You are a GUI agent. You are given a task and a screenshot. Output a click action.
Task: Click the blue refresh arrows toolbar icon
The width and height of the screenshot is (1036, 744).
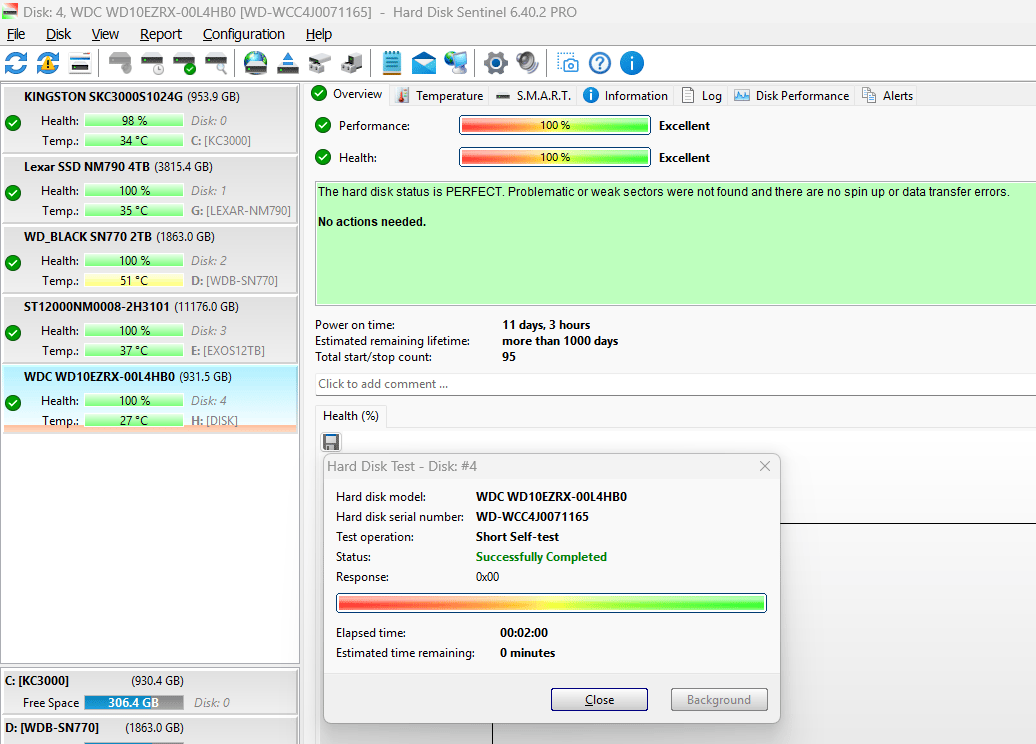(x=16, y=63)
